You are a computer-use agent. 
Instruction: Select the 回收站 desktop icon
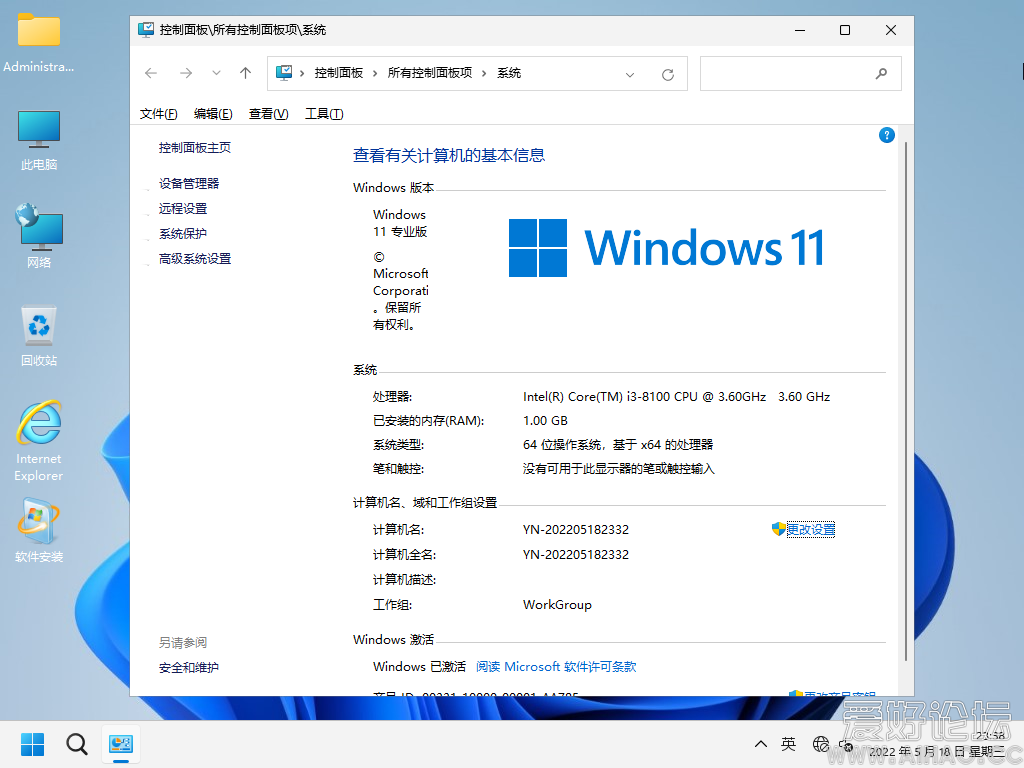39,336
